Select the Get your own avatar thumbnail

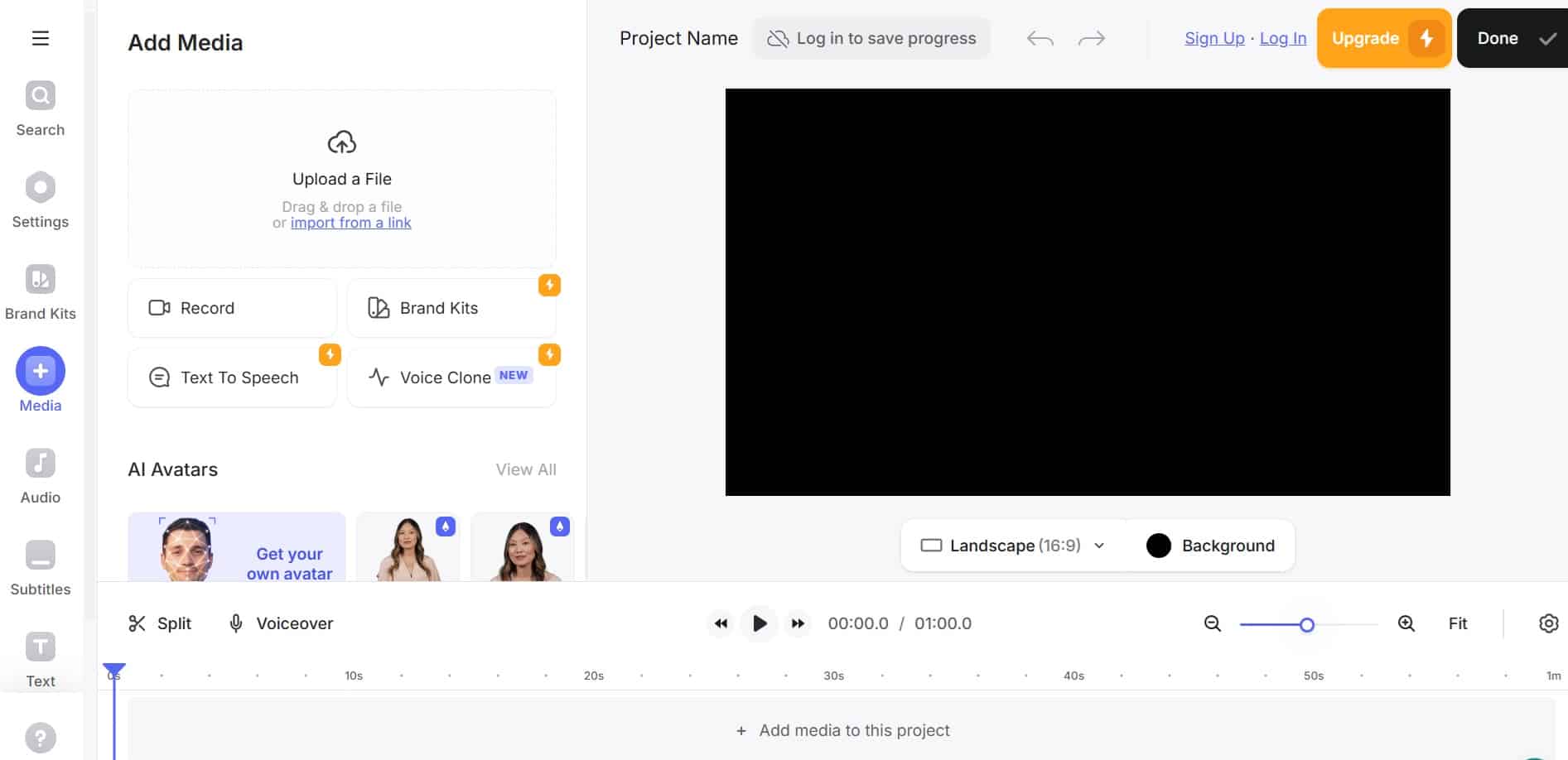(237, 547)
